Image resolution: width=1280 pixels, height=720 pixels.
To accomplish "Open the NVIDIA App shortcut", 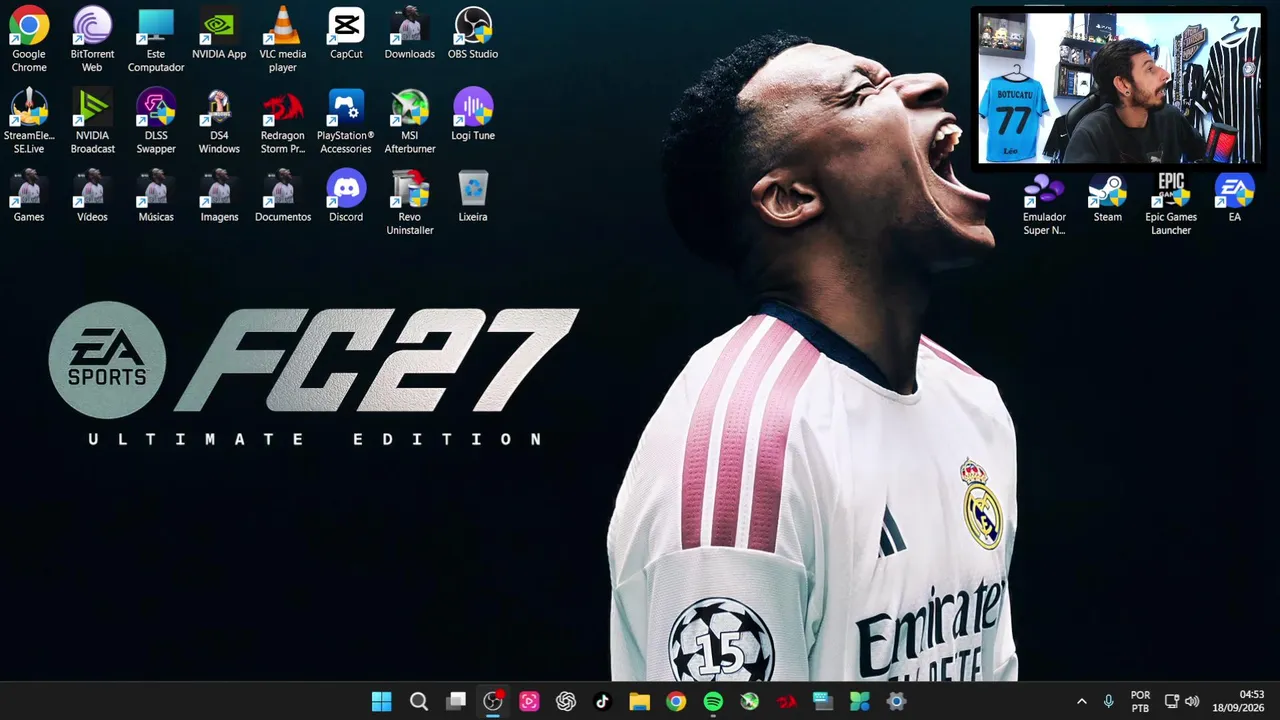I will pyautogui.click(x=219, y=34).
